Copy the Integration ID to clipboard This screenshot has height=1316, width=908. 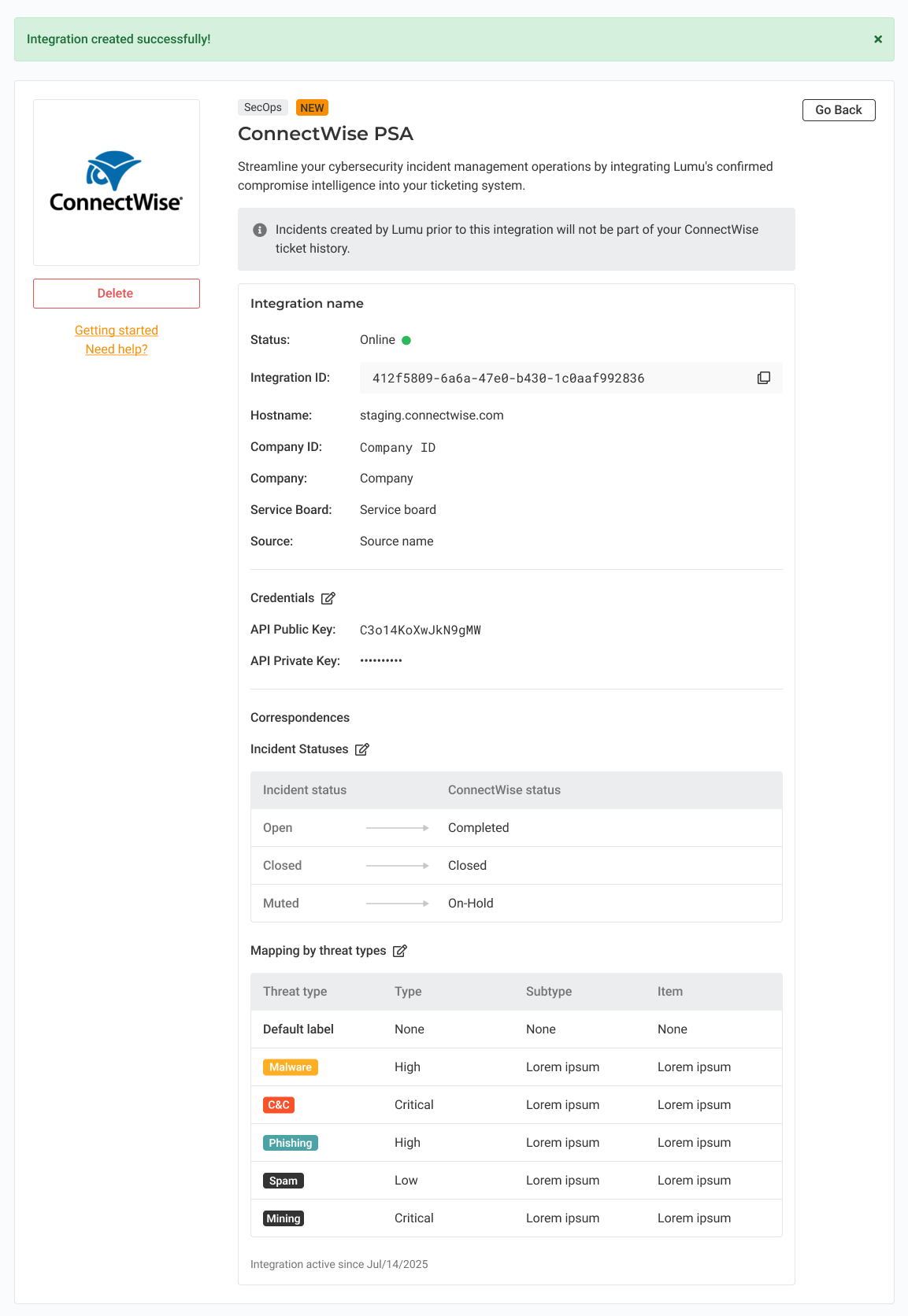tap(763, 378)
